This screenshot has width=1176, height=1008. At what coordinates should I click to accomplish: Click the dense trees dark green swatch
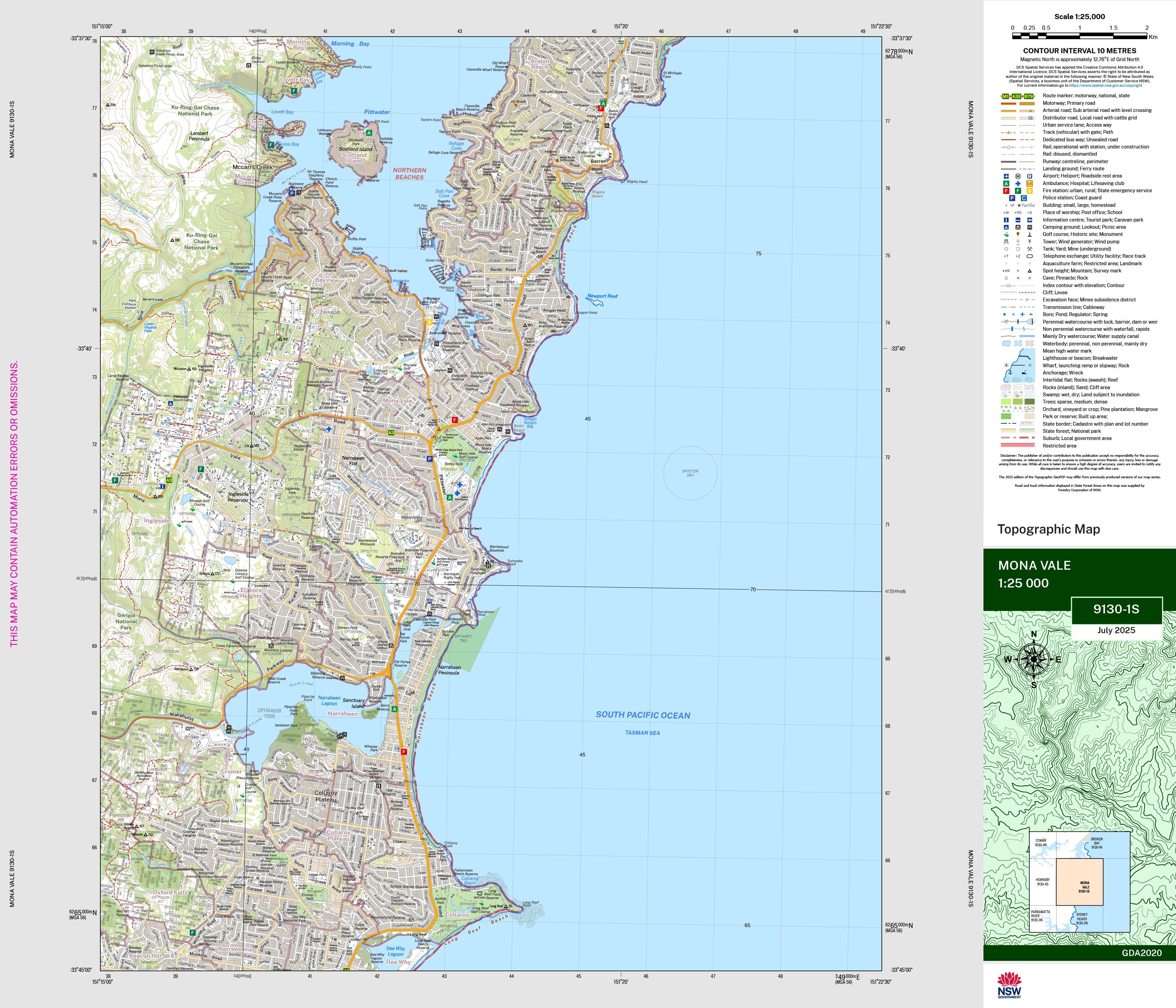click(x=1030, y=402)
